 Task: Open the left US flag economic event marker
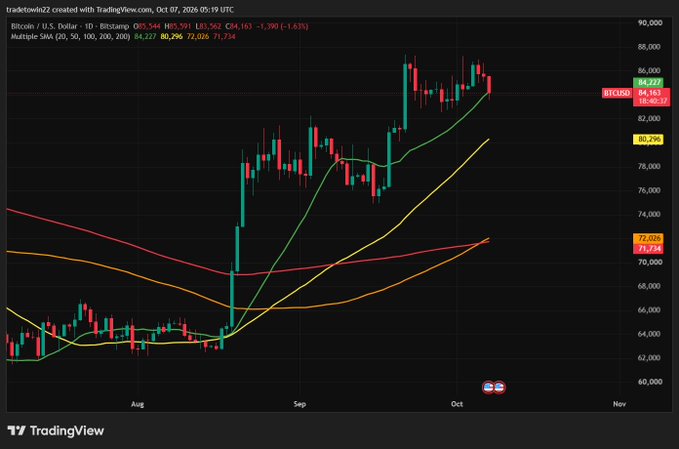(489, 387)
